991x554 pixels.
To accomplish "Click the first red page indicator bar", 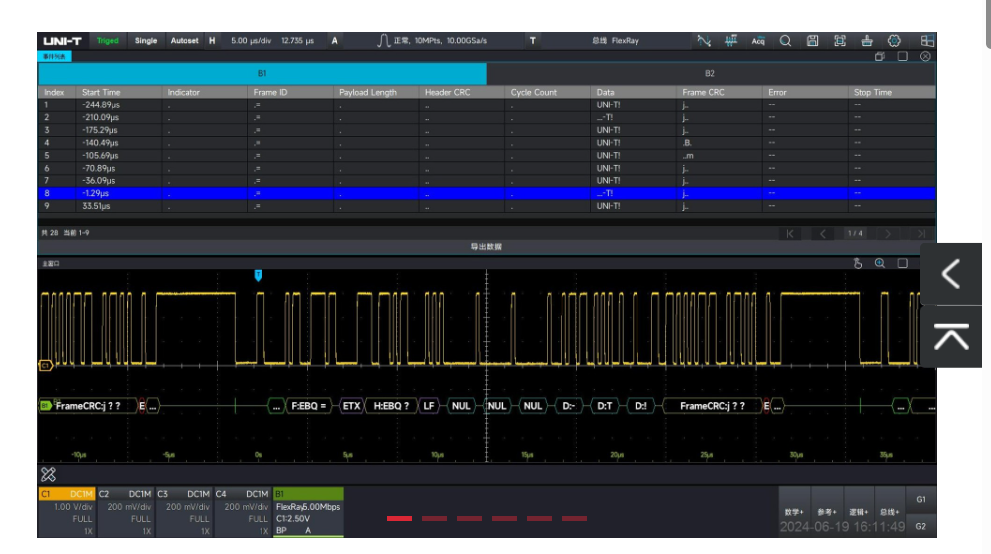I will coord(399,519).
